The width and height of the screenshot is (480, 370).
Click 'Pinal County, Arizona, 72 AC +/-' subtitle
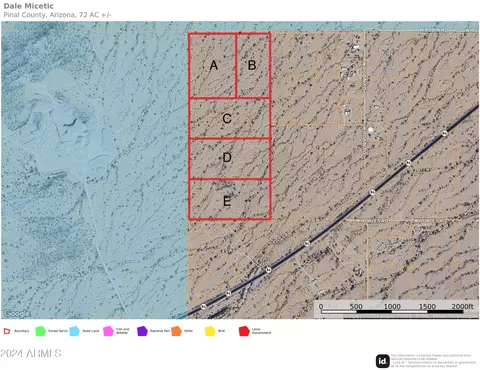pyautogui.click(x=57, y=15)
